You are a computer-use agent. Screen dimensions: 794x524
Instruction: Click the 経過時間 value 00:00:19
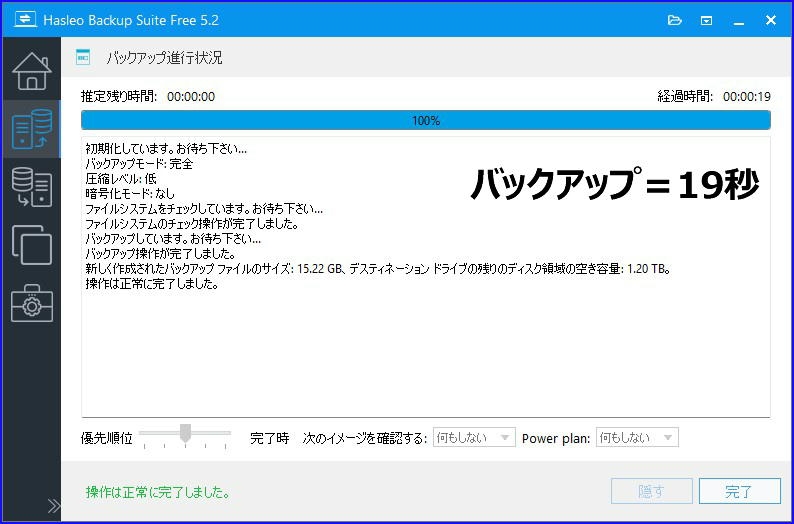coord(746,96)
